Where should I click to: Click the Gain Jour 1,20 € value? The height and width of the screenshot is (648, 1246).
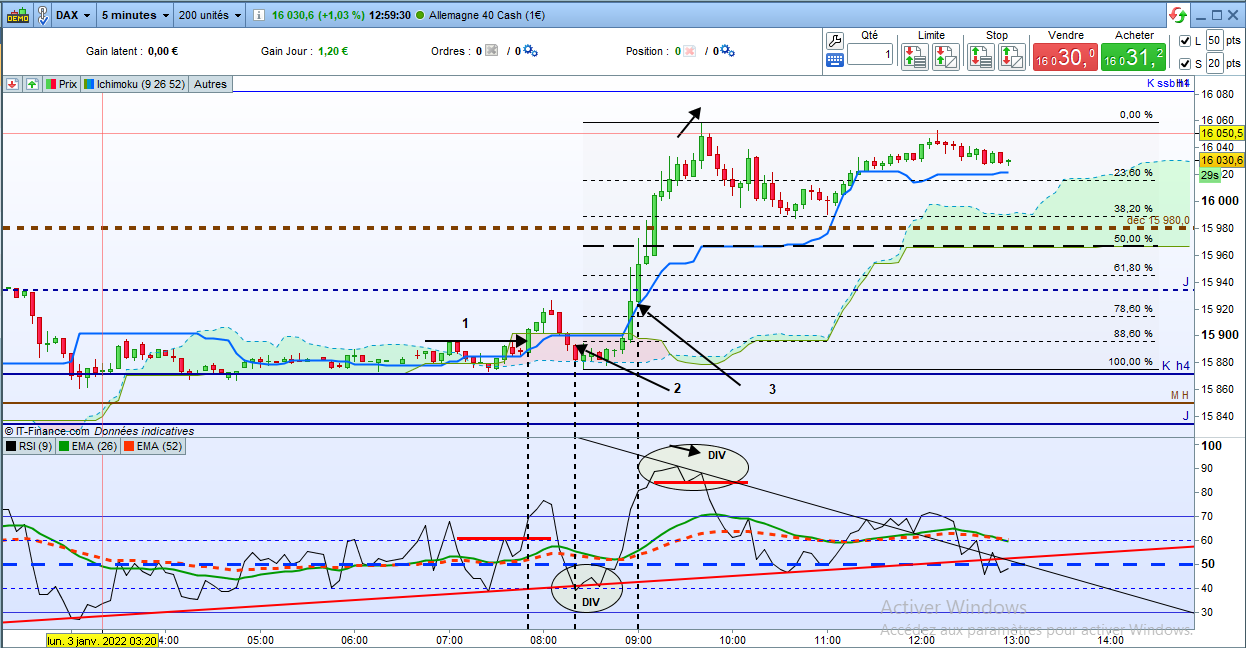pos(333,51)
